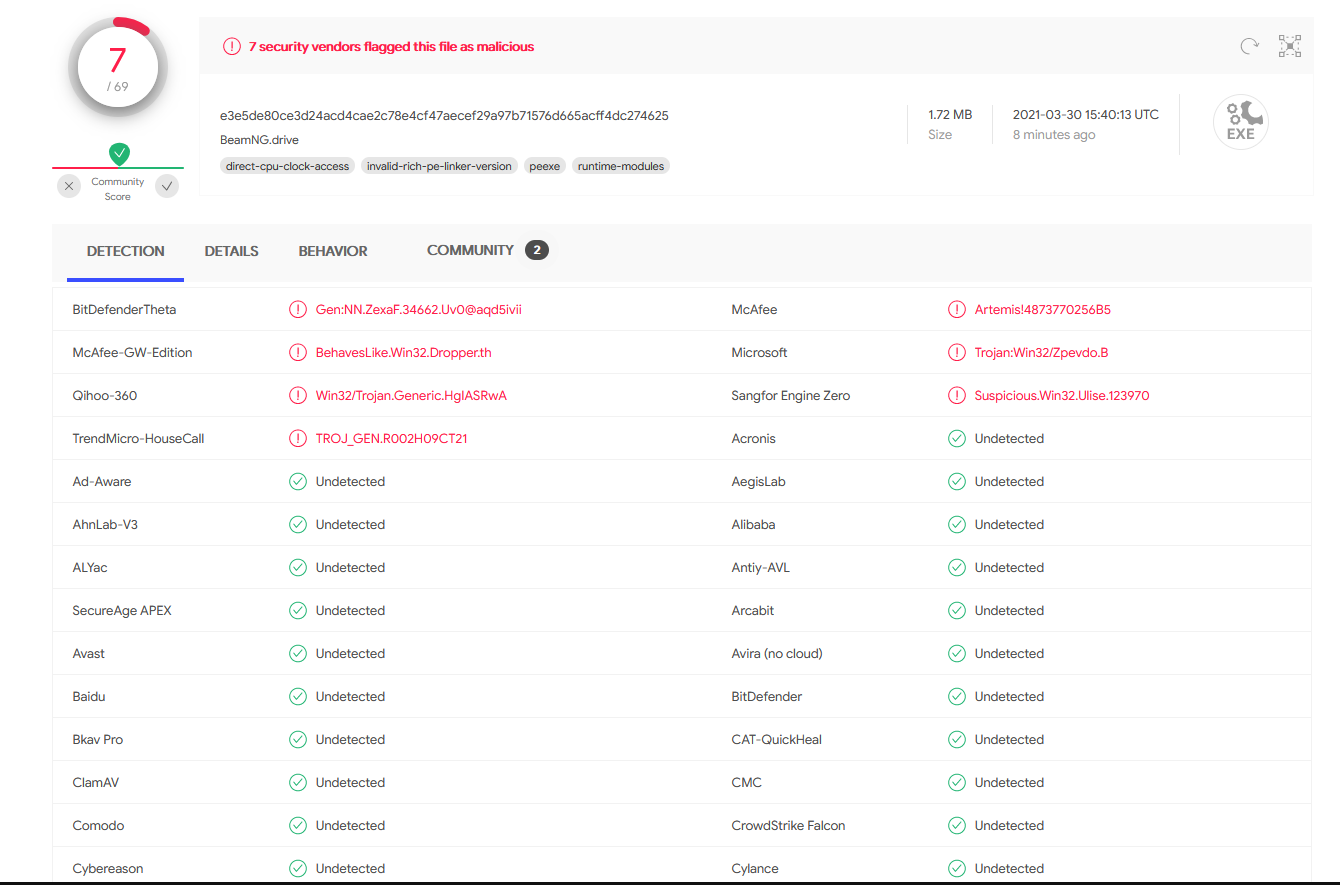Click green check icon in ALYac row

[x=298, y=568]
